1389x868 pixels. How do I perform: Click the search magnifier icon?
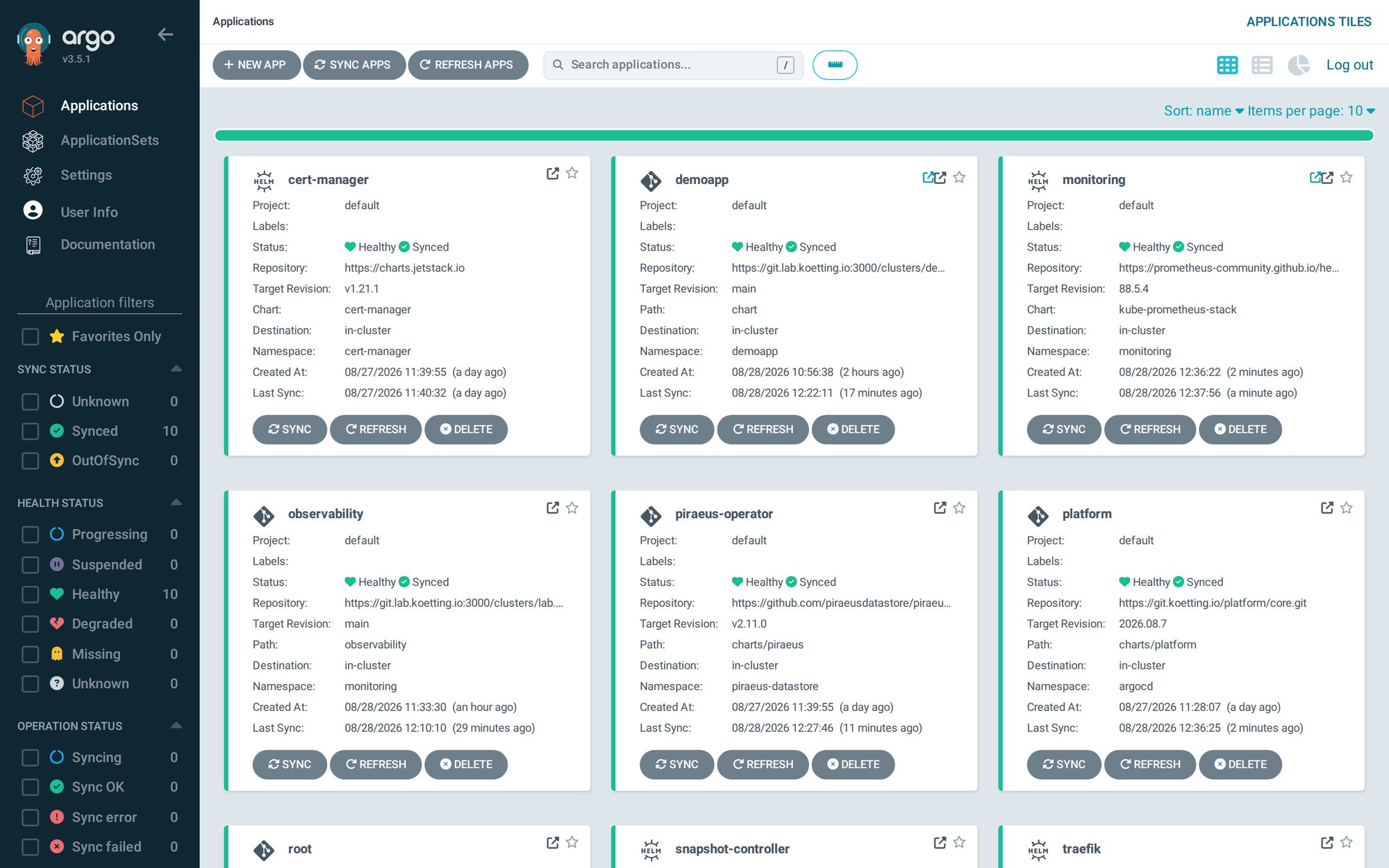point(558,65)
